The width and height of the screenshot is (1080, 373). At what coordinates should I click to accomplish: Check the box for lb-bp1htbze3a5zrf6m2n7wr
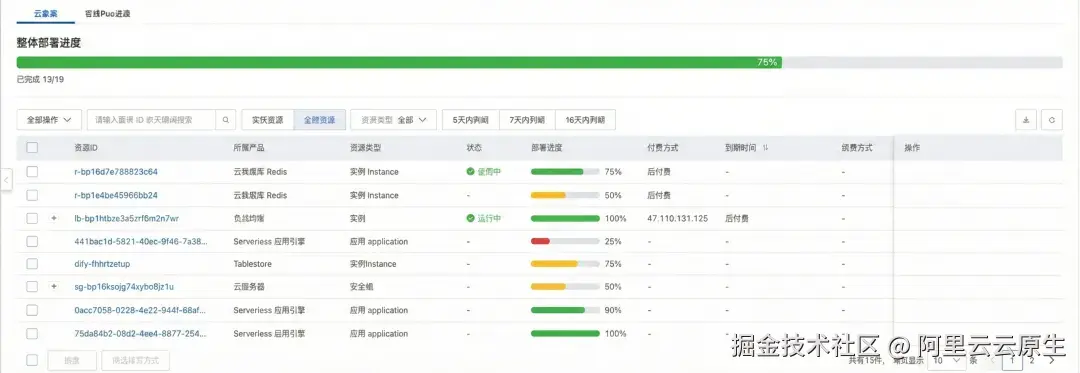(32, 218)
